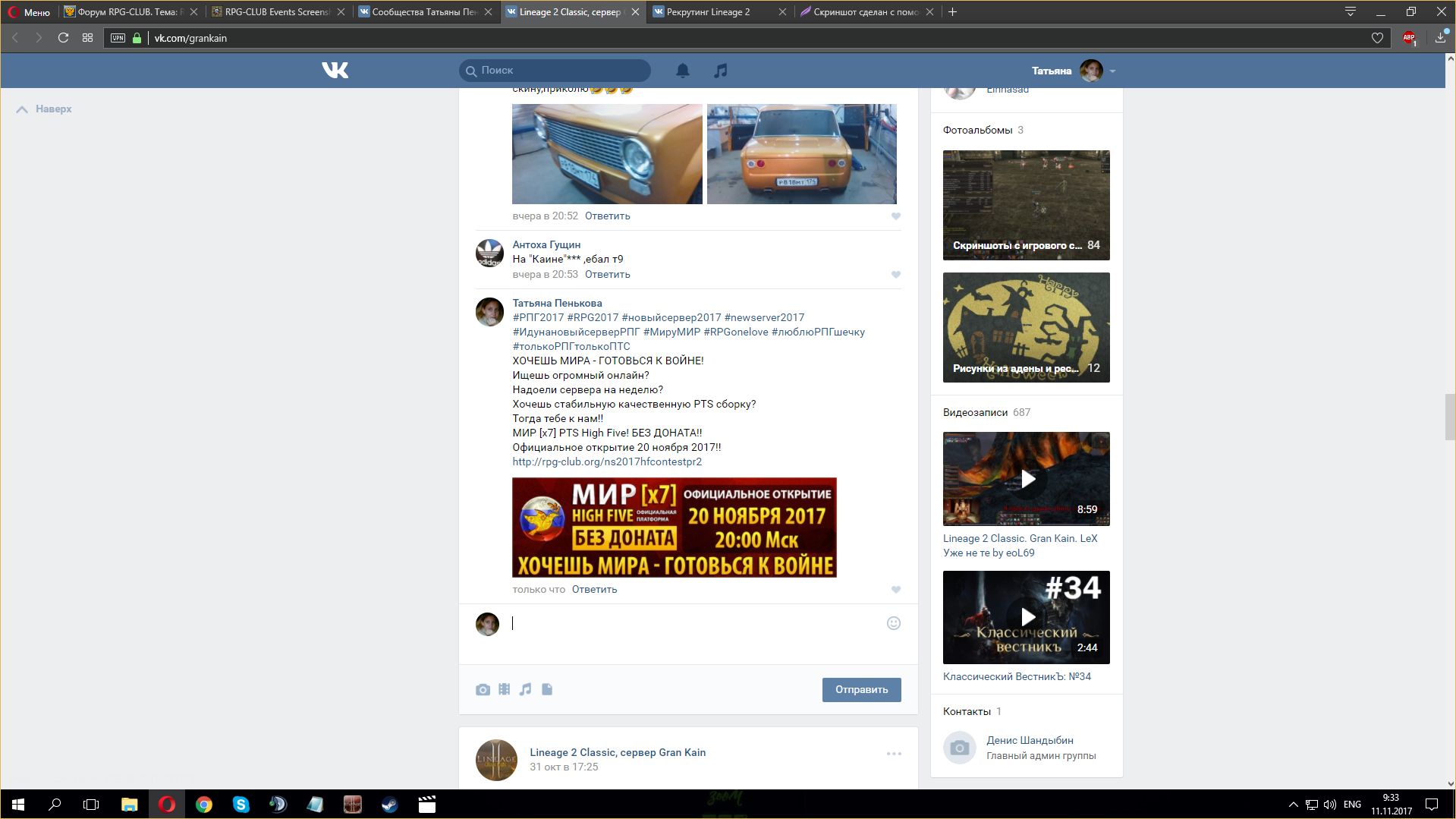Switch to Сообщества Татьяны tab
Viewport: 1456px width, 819px height.
coord(425,12)
